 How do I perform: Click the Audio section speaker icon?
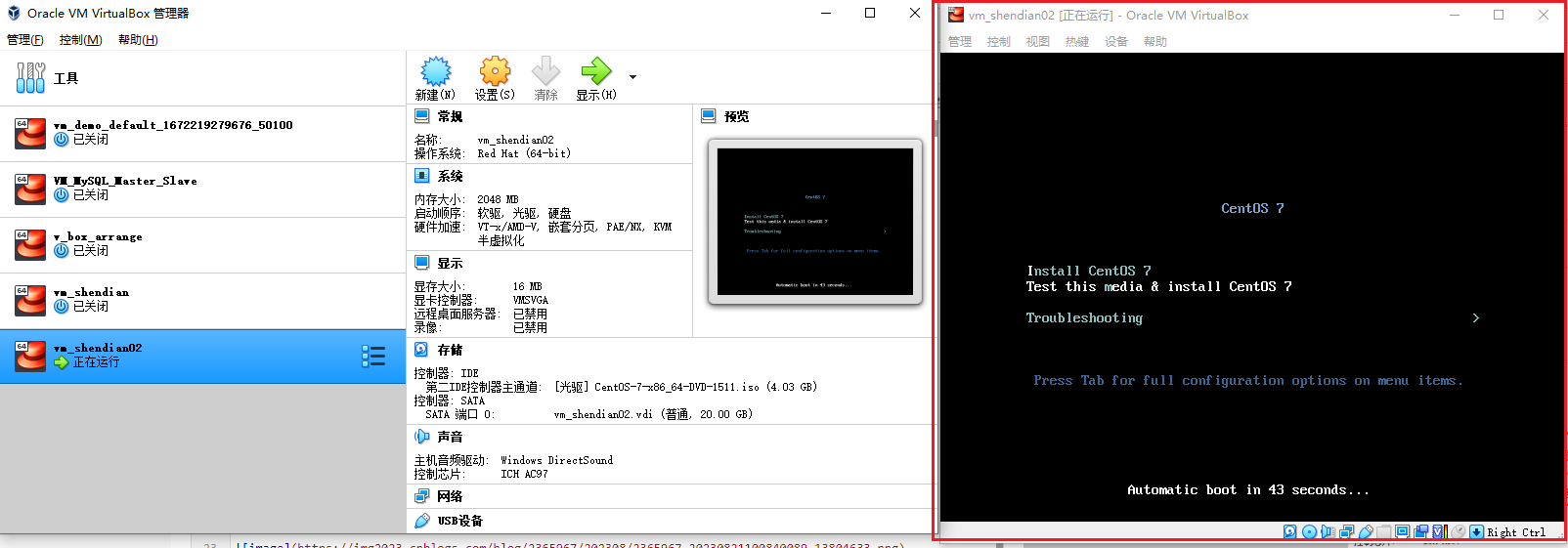(421, 437)
